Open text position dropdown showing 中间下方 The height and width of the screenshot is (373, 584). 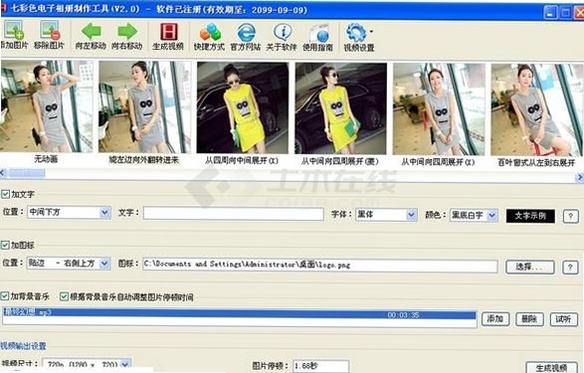(69, 212)
